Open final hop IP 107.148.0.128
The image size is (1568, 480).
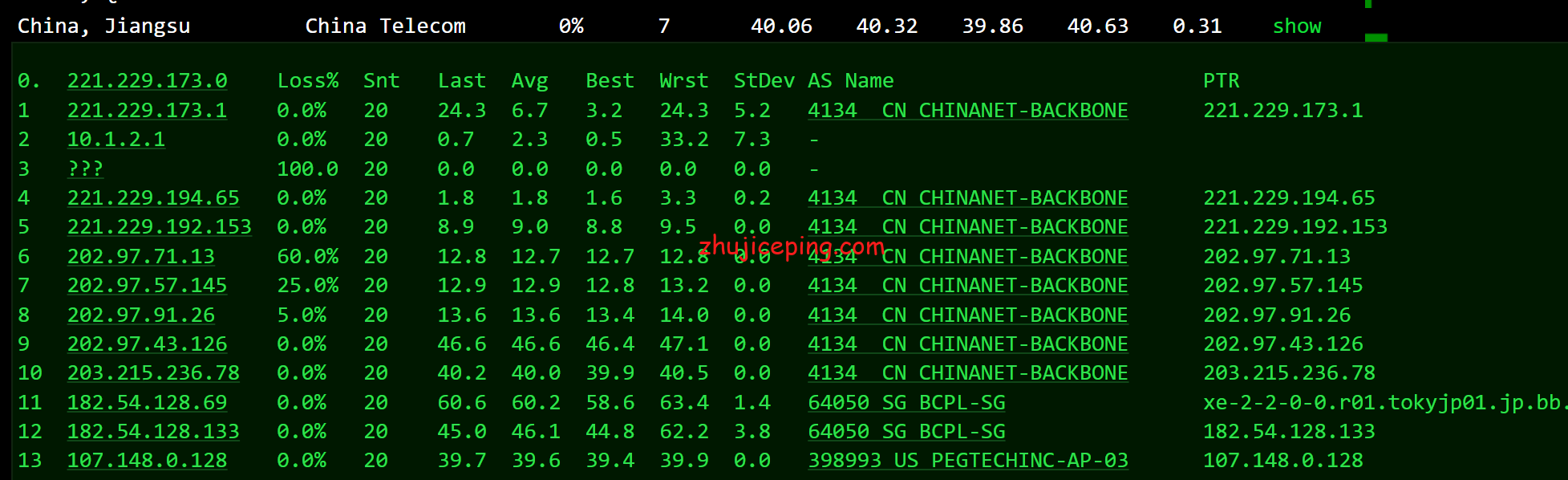147,461
